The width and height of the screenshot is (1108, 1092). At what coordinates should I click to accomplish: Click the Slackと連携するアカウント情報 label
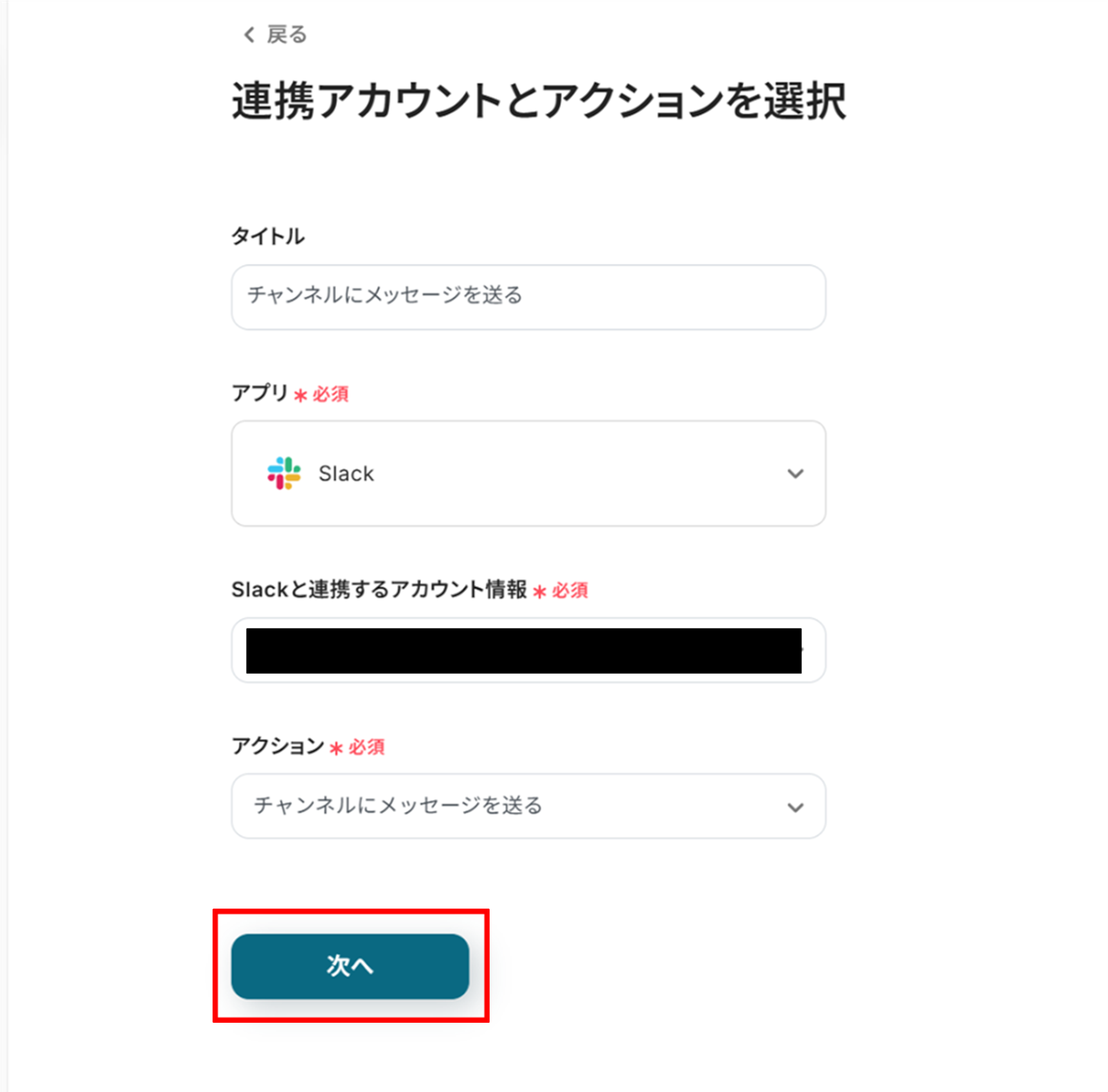[379, 589]
